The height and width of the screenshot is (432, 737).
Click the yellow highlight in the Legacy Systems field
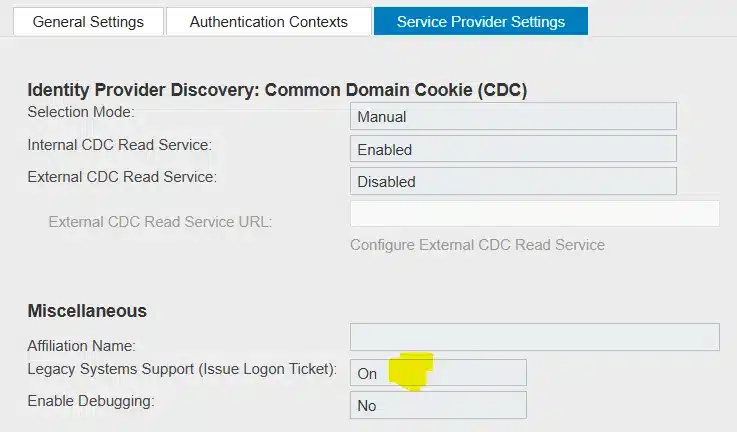411,371
